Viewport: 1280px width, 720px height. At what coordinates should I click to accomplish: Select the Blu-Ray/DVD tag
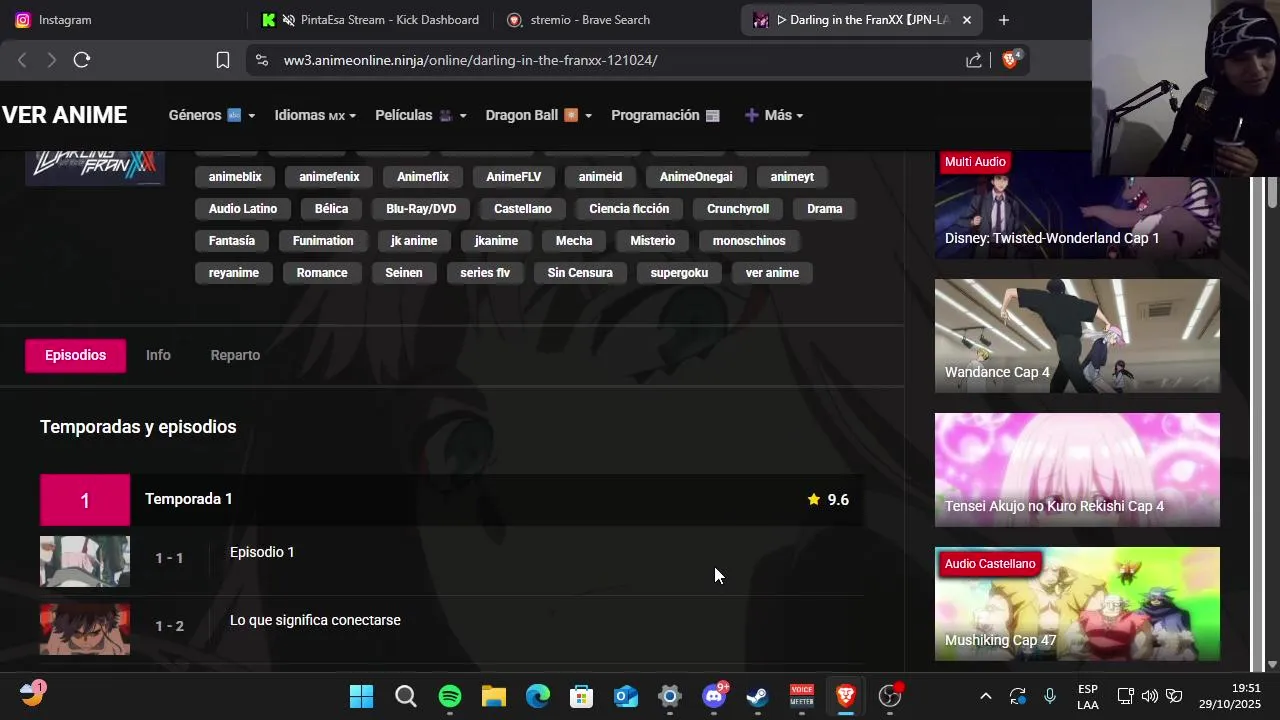point(421,209)
